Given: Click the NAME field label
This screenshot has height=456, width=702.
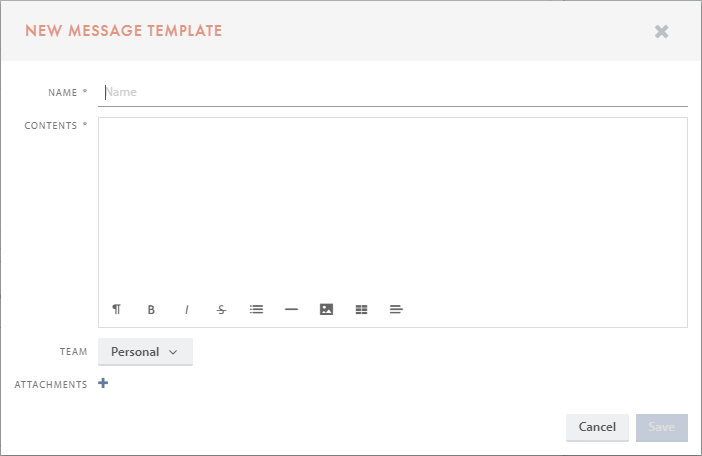Looking at the screenshot, I should click(x=63, y=93).
